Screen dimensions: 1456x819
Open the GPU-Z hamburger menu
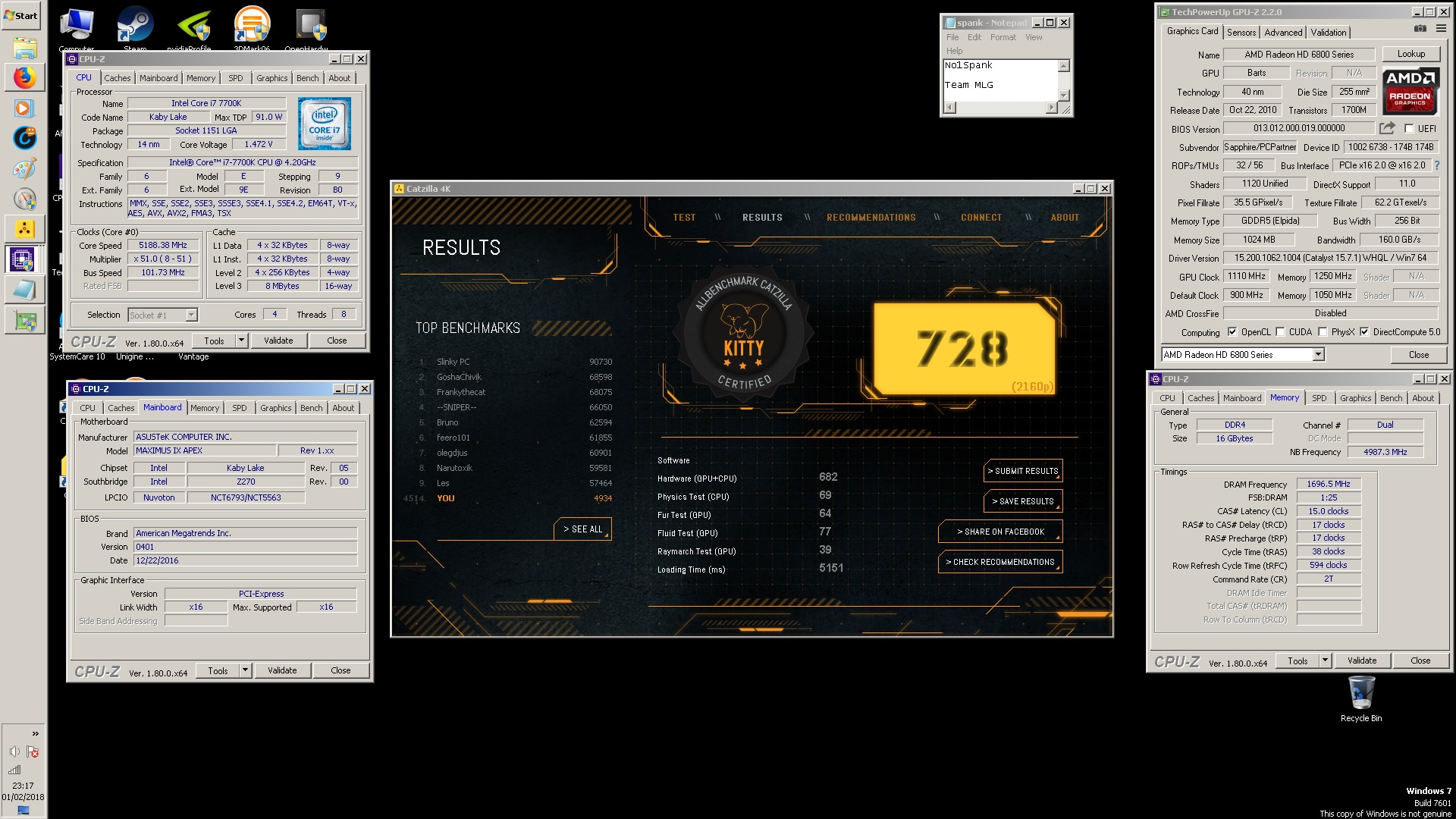[x=1441, y=28]
